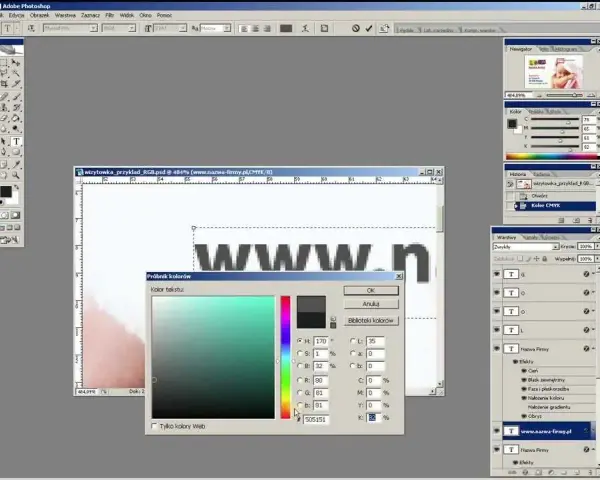Center-align text in the options bar

[256, 28]
